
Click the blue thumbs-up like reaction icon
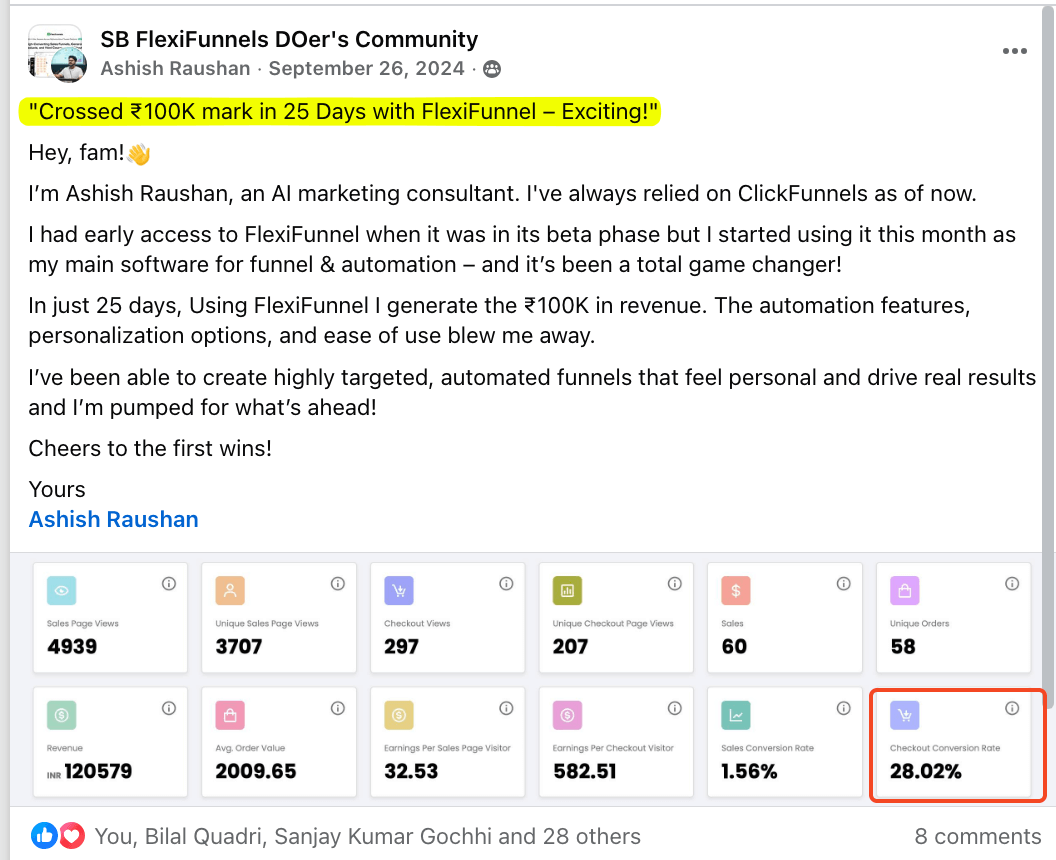[x=45, y=835]
